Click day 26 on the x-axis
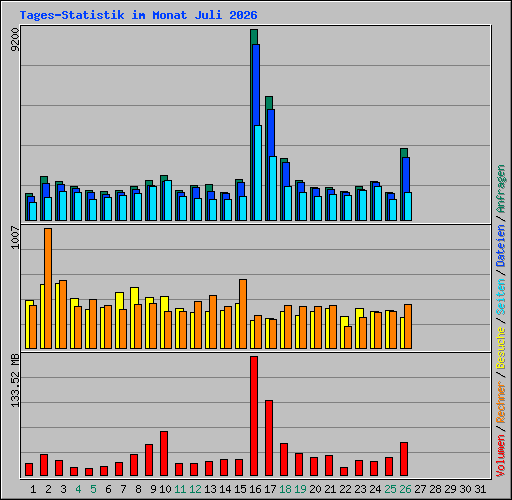512x500 pixels. click(405, 489)
